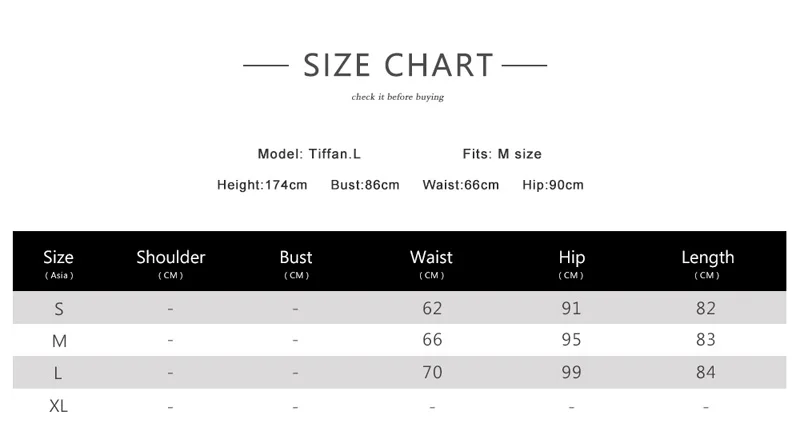Click the XL size row label
Viewport: 800px width, 423px height.
(59, 406)
